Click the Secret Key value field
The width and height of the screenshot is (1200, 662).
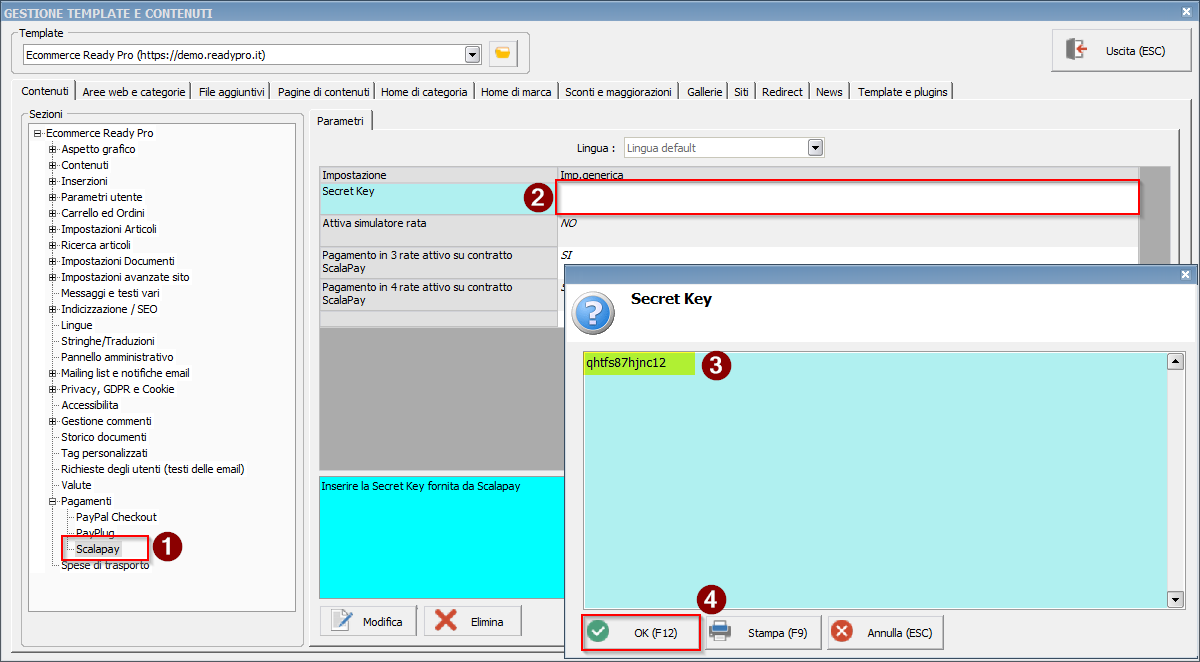coord(847,198)
